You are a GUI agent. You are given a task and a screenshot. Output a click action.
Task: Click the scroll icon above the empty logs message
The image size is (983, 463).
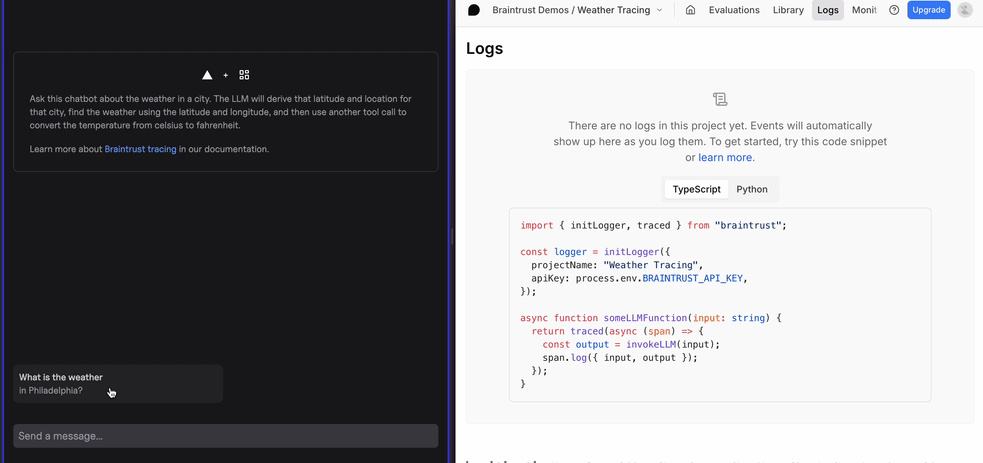[720, 99]
